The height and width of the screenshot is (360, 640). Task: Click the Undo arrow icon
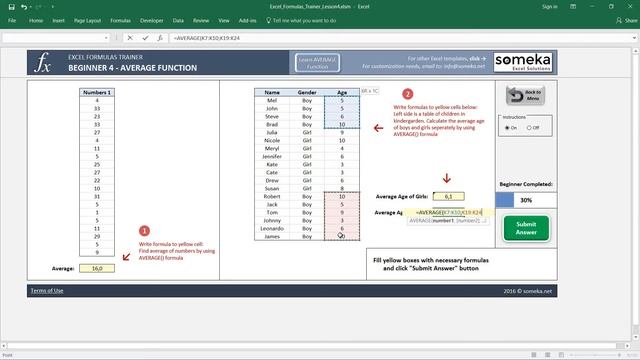point(24,7)
